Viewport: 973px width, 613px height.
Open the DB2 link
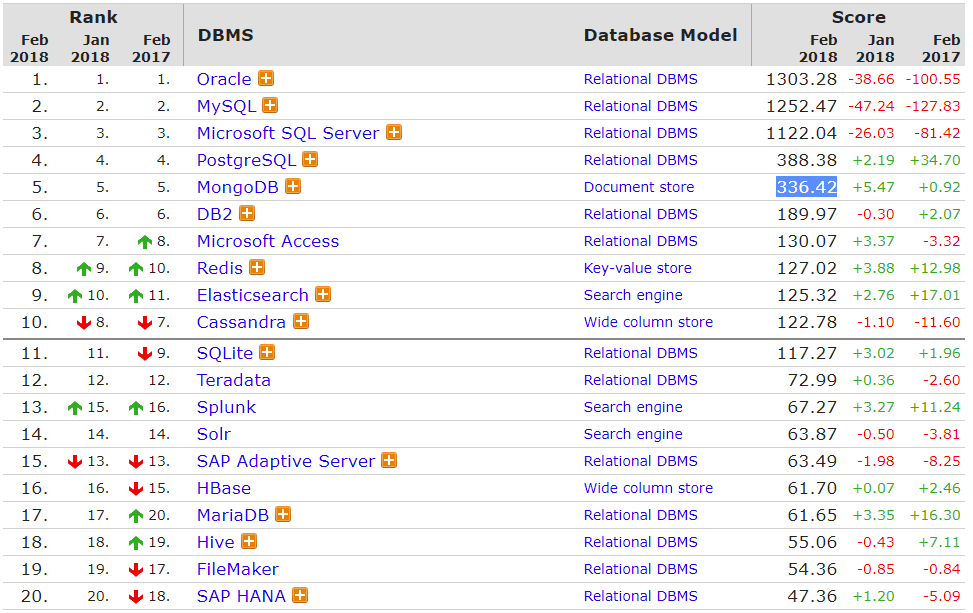(215, 214)
